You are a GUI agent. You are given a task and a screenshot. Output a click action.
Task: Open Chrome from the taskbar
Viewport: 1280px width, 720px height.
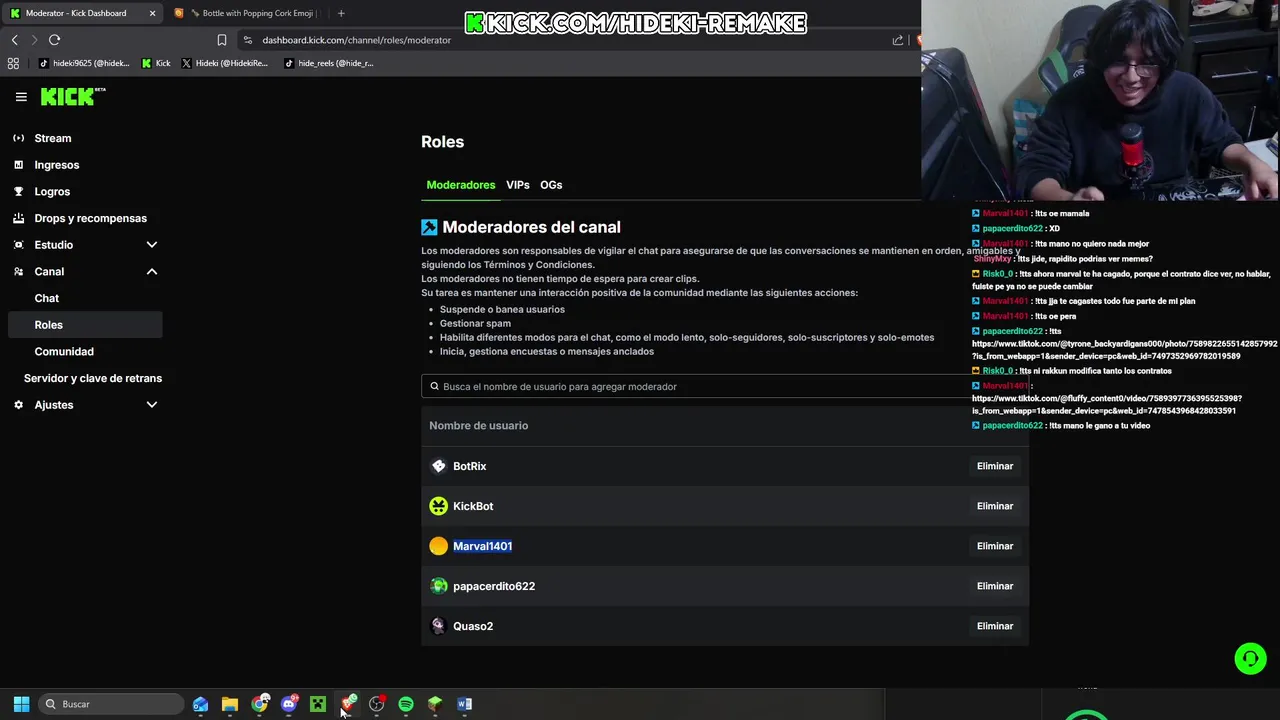(260, 704)
